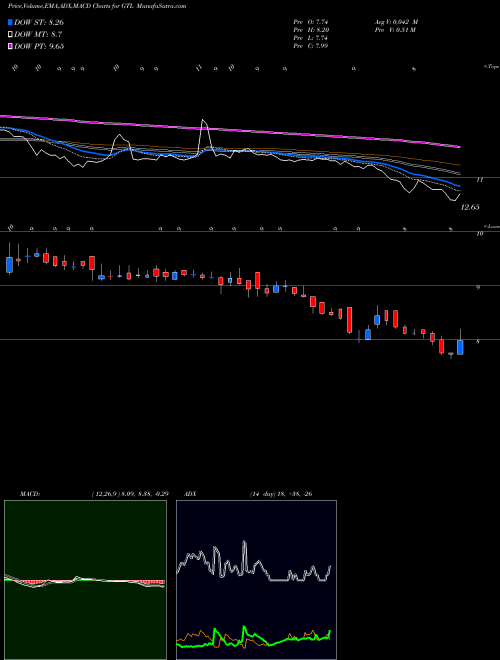Click the 8 price axis label
500x660 pixels.
(x=478, y=342)
